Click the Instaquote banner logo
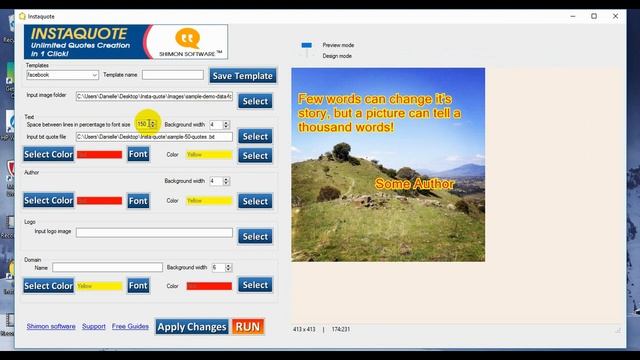 126,42
